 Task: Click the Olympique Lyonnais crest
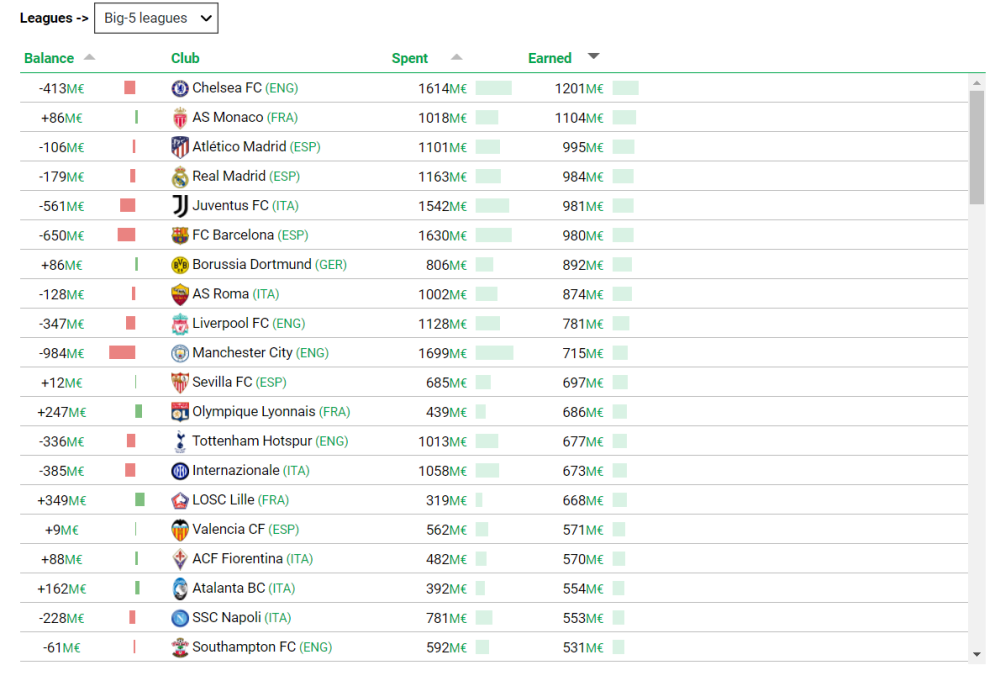[x=180, y=412]
